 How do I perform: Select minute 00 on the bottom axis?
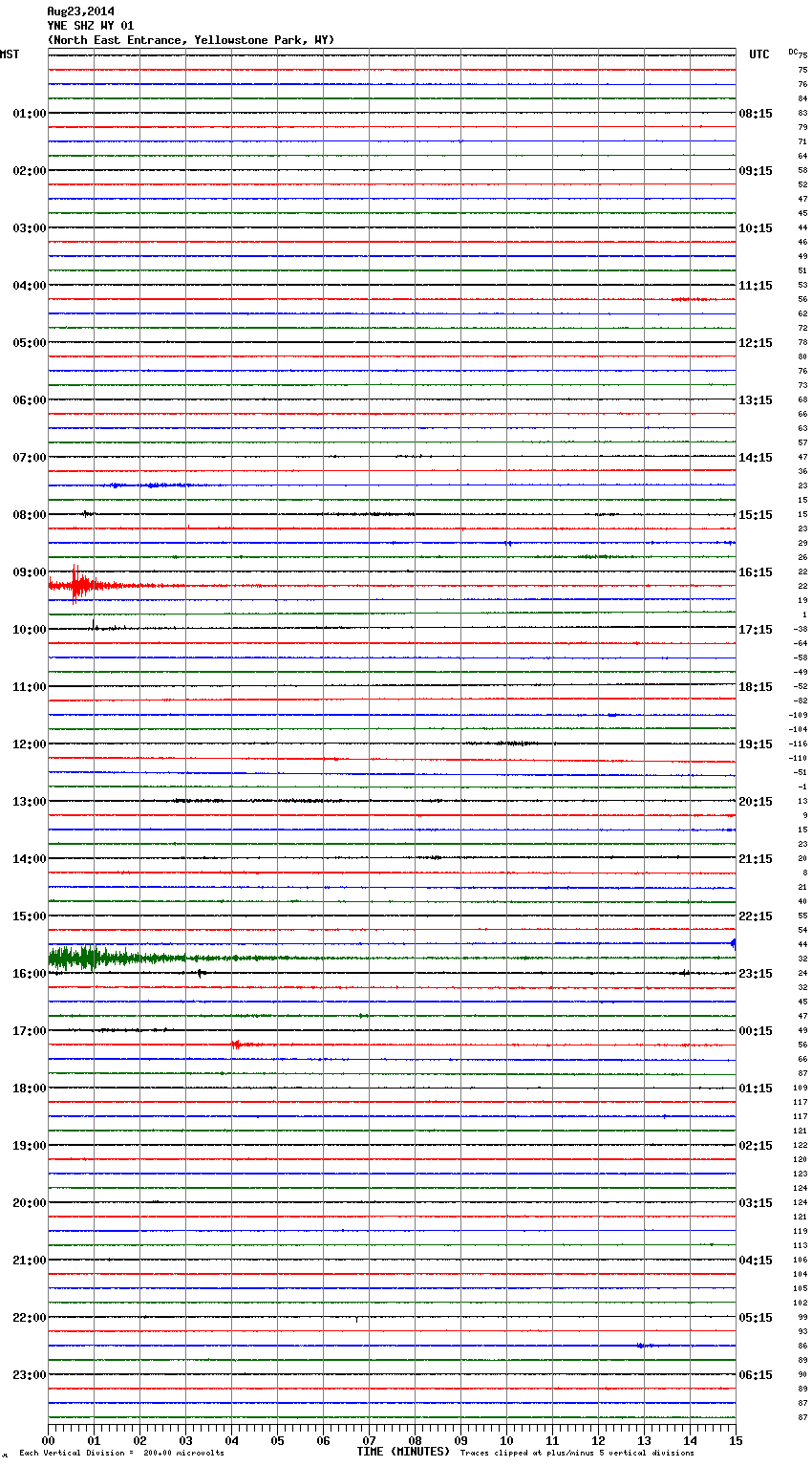48,1440
